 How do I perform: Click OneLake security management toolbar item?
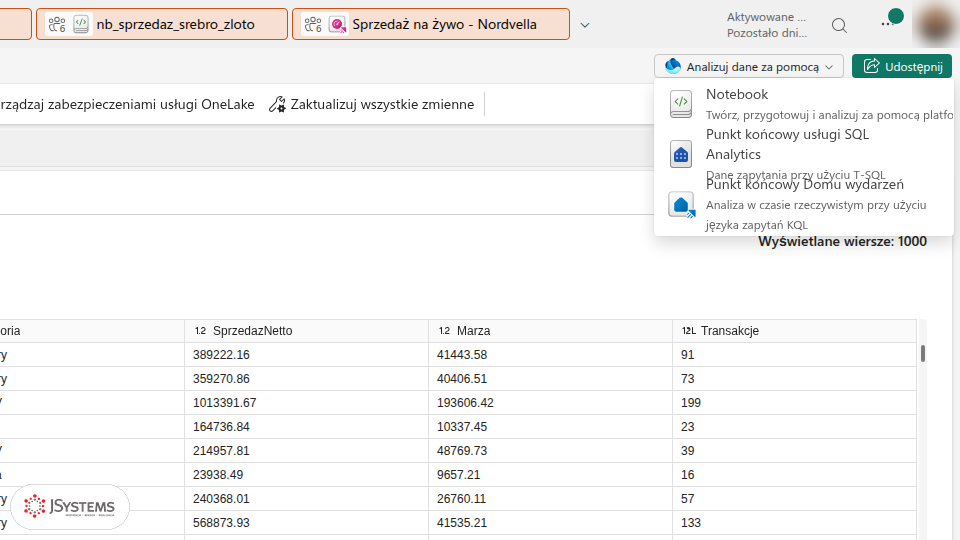(x=127, y=104)
